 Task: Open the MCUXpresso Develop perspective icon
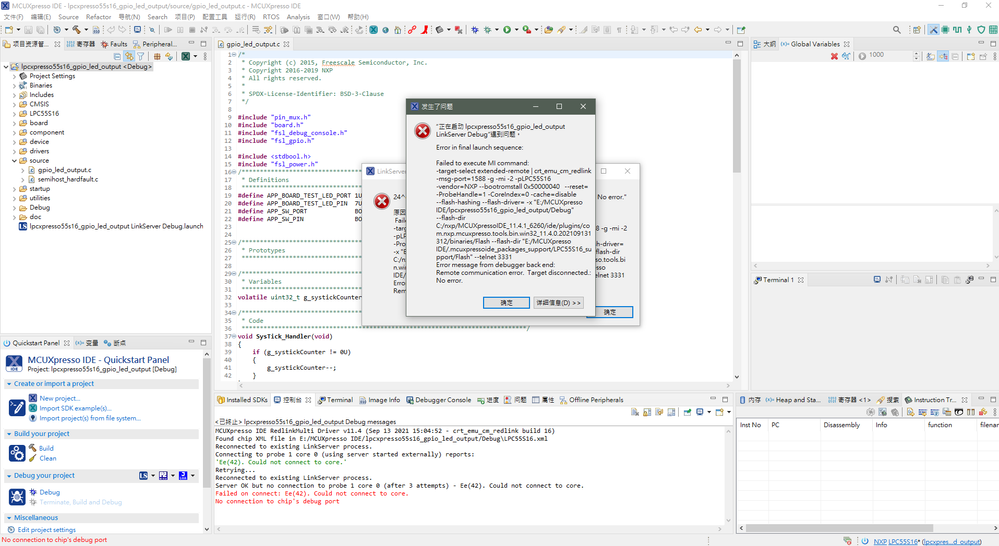pos(933,30)
